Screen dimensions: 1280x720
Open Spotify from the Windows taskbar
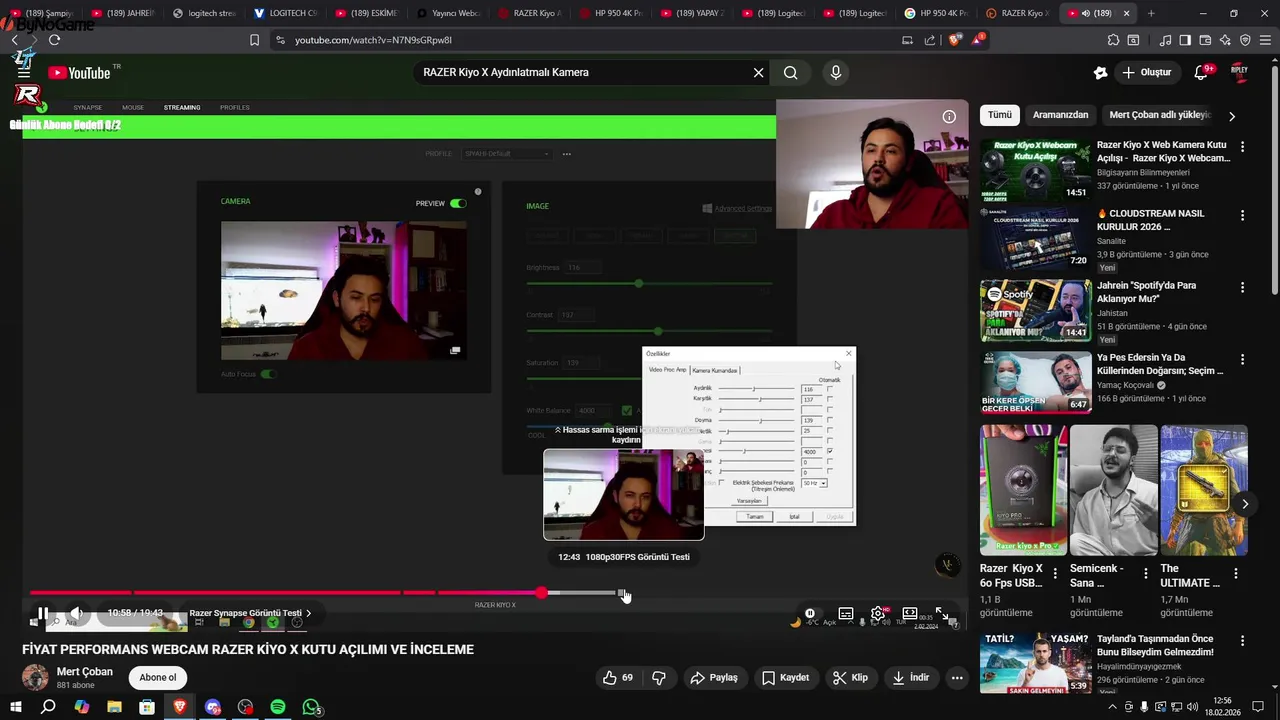[278, 707]
